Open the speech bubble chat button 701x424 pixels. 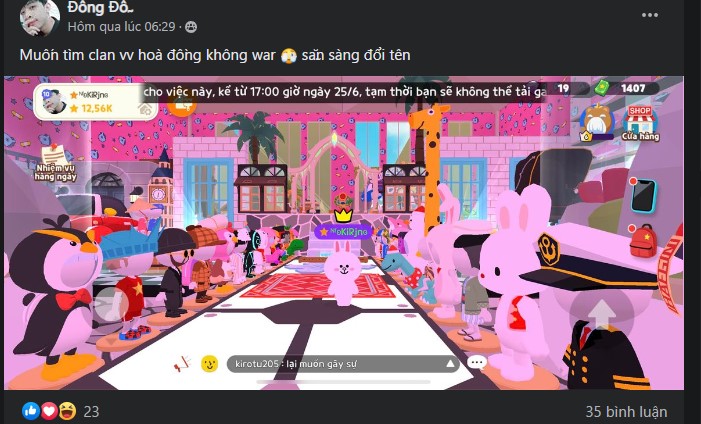(x=477, y=362)
